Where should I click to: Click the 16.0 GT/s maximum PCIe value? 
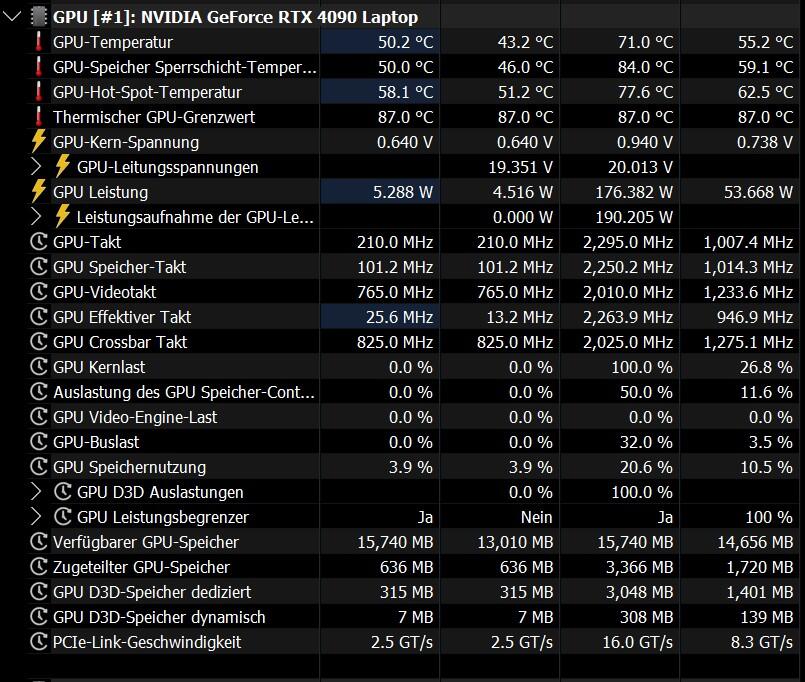click(x=637, y=642)
